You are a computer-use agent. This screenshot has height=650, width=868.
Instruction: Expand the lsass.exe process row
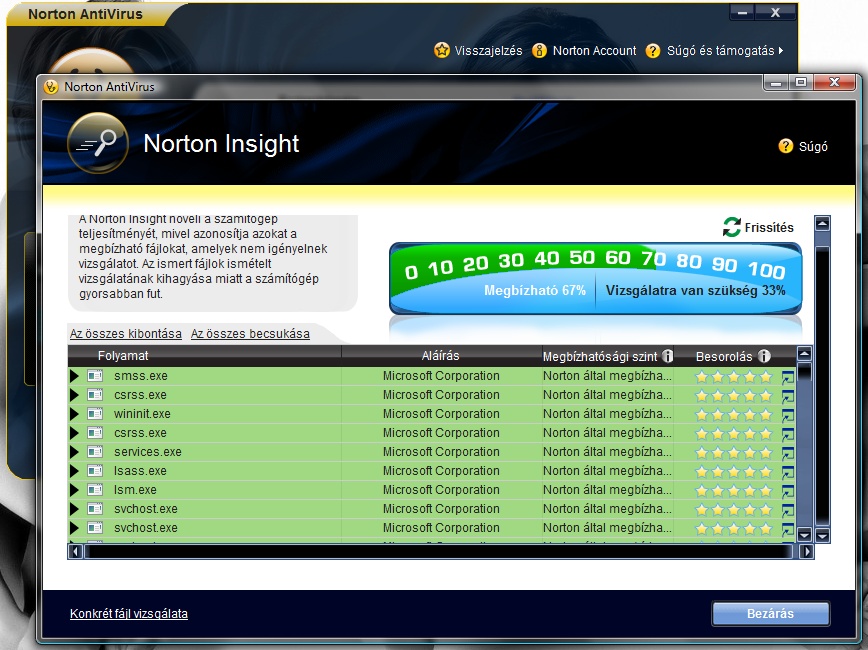[x=74, y=471]
